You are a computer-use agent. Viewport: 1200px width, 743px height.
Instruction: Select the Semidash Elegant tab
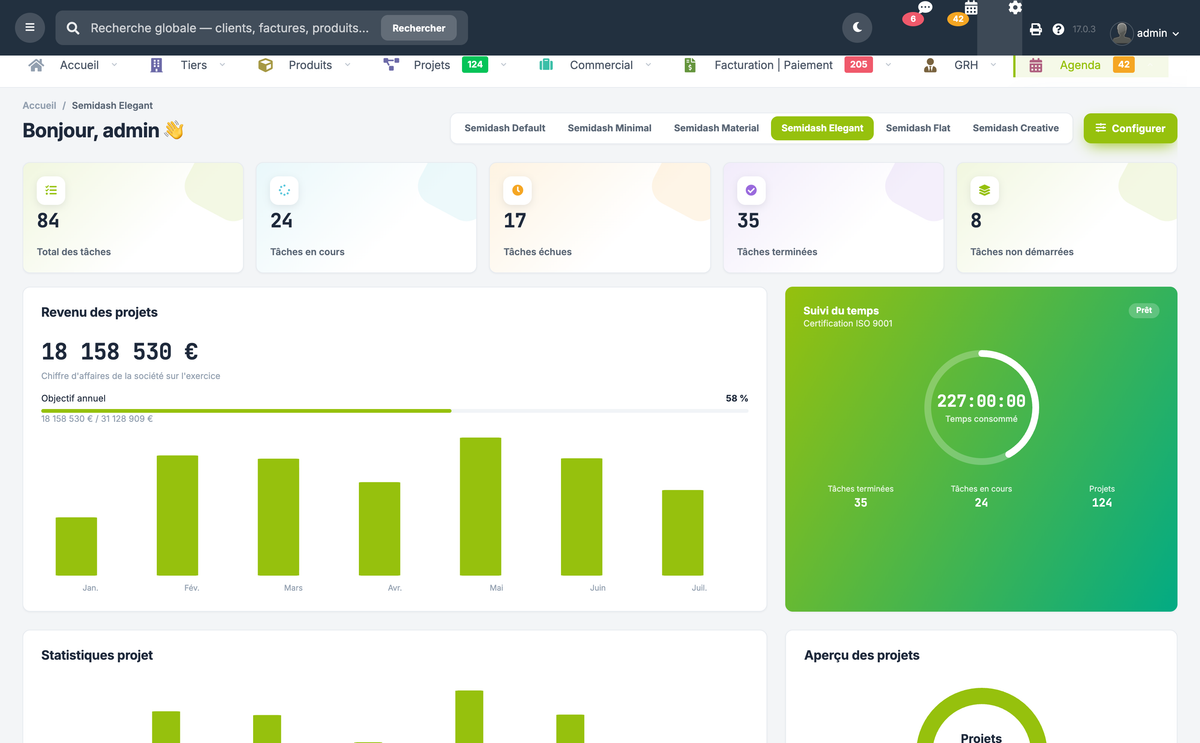tap(822, 128)
